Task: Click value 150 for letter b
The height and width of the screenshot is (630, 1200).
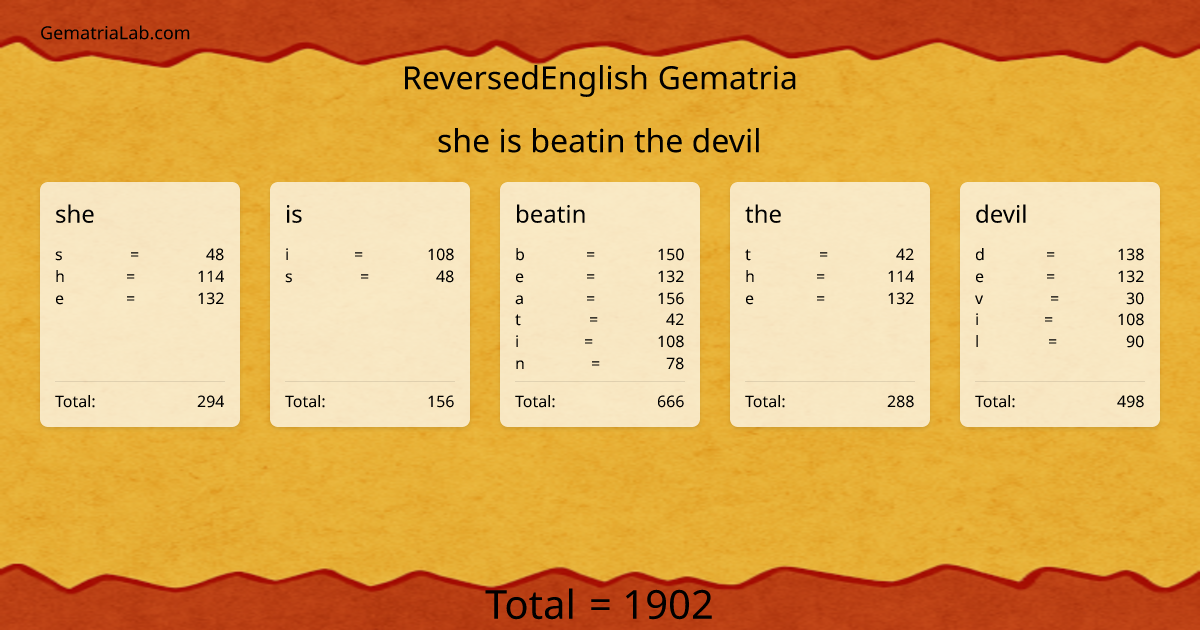Action: click(671, 255)
